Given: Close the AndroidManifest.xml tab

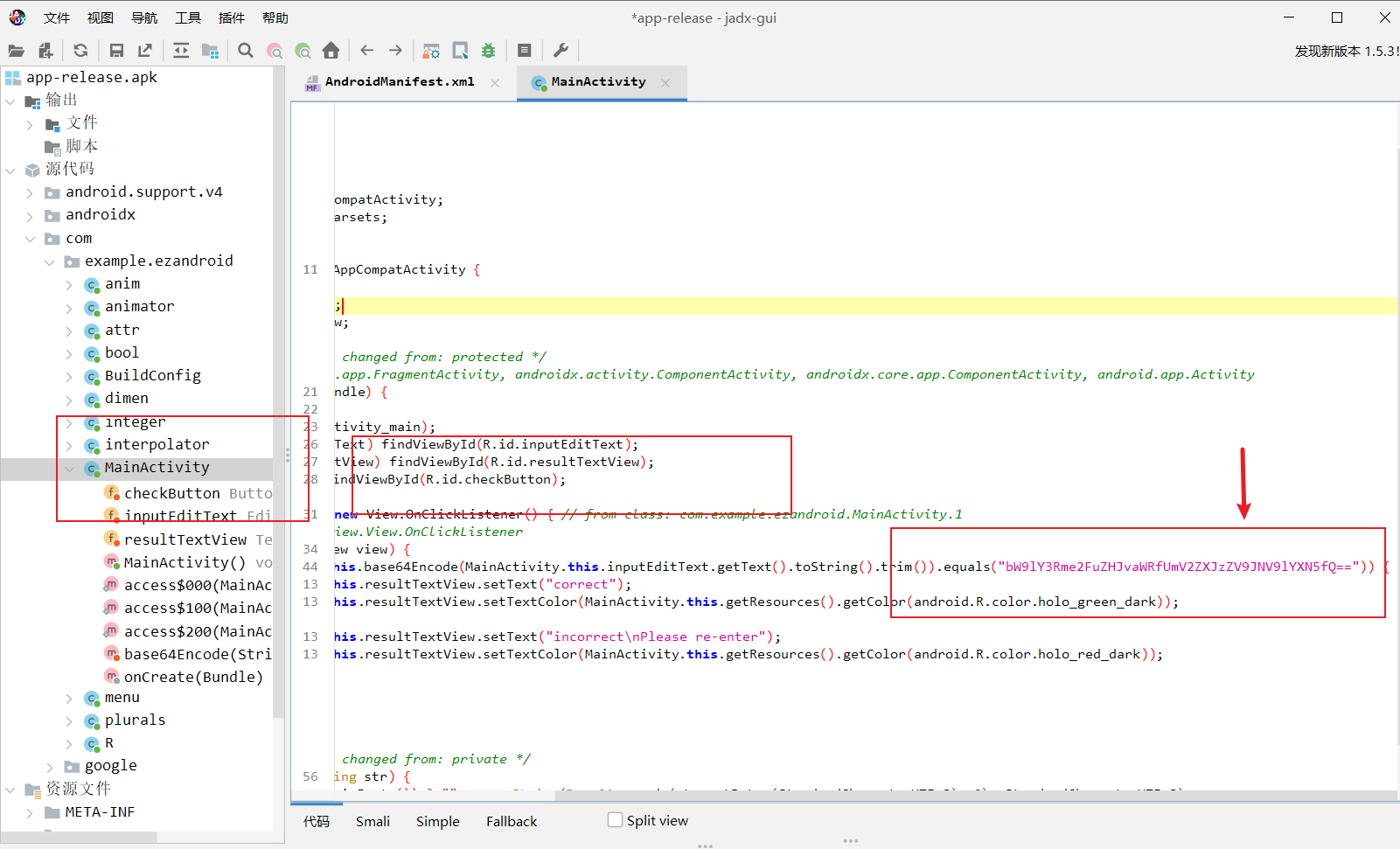Looking at the screenshot, I should pyautogui.click(x=495, y=82).
